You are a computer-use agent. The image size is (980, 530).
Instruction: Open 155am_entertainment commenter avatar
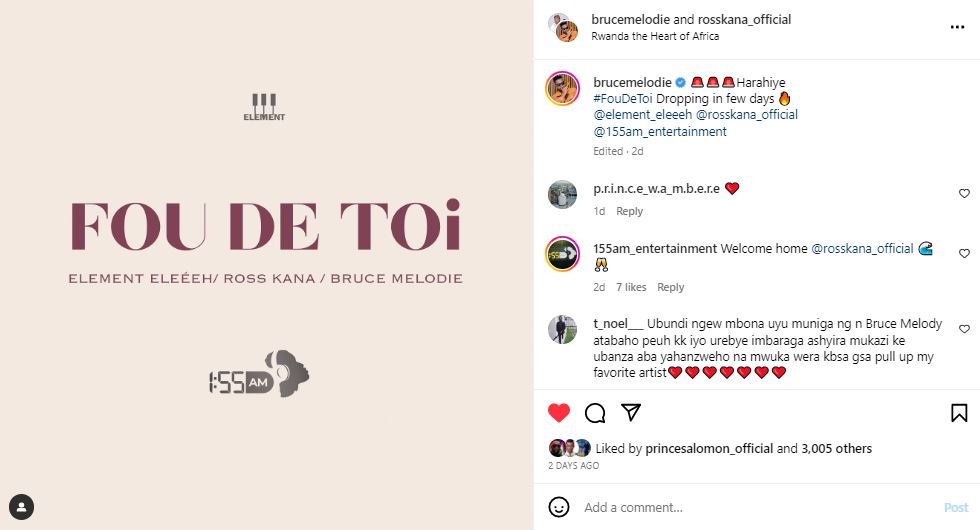point(562,254)
